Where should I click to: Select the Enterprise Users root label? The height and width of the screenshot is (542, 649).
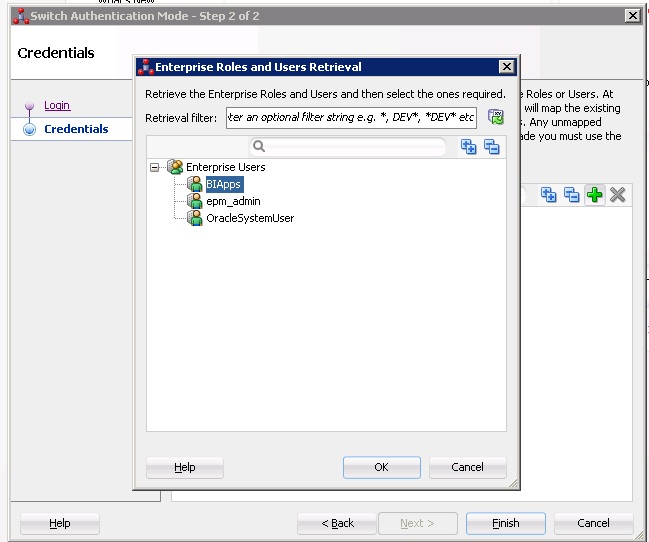coord(226,167)
